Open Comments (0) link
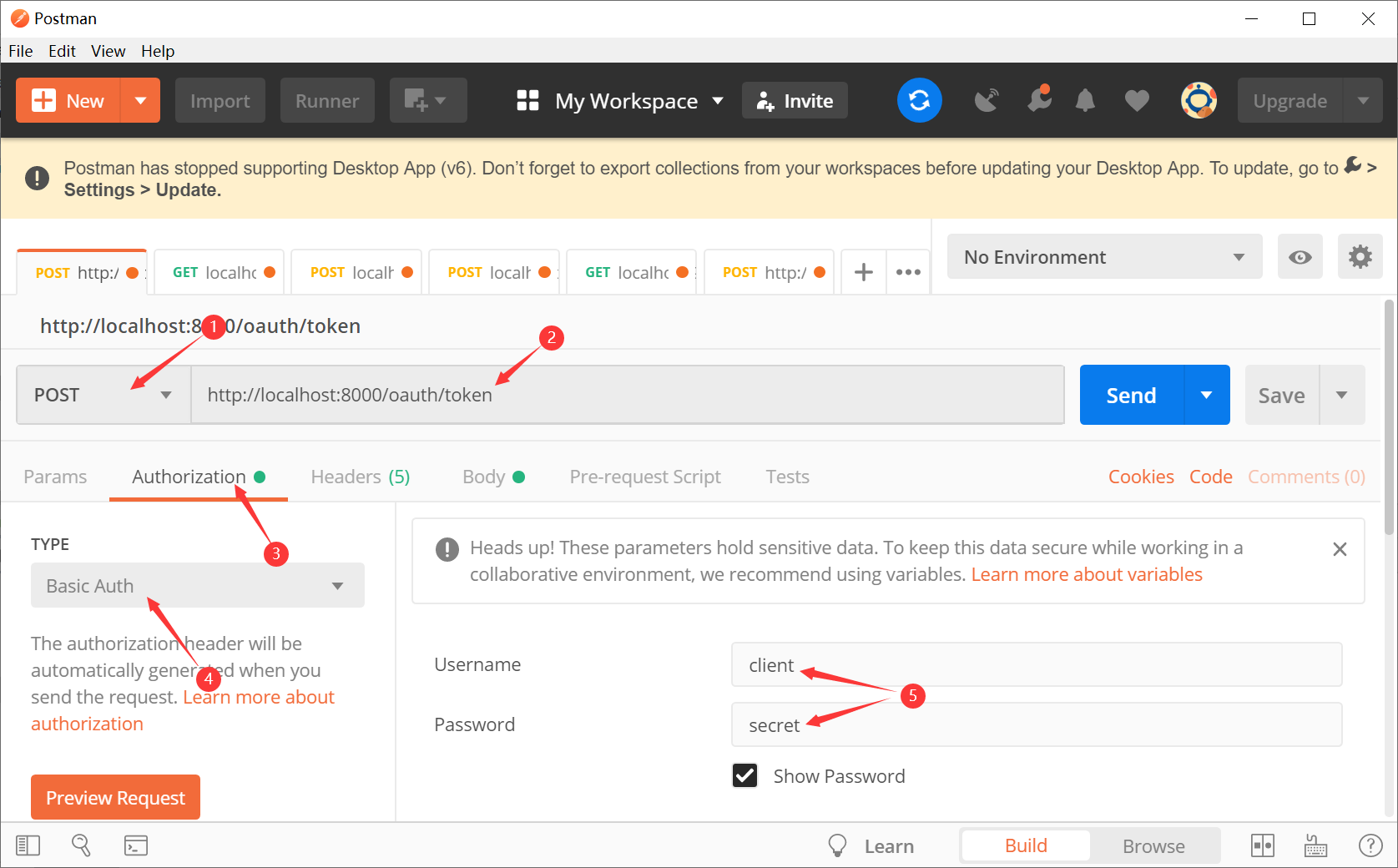1398x868 pixels. [1306, 477]
